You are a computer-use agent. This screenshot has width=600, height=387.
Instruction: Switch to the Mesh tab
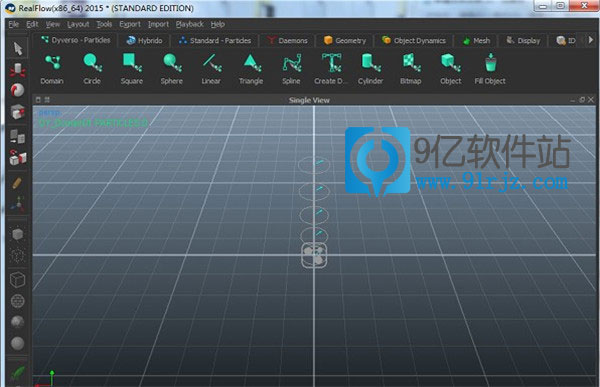coord(476,41)
